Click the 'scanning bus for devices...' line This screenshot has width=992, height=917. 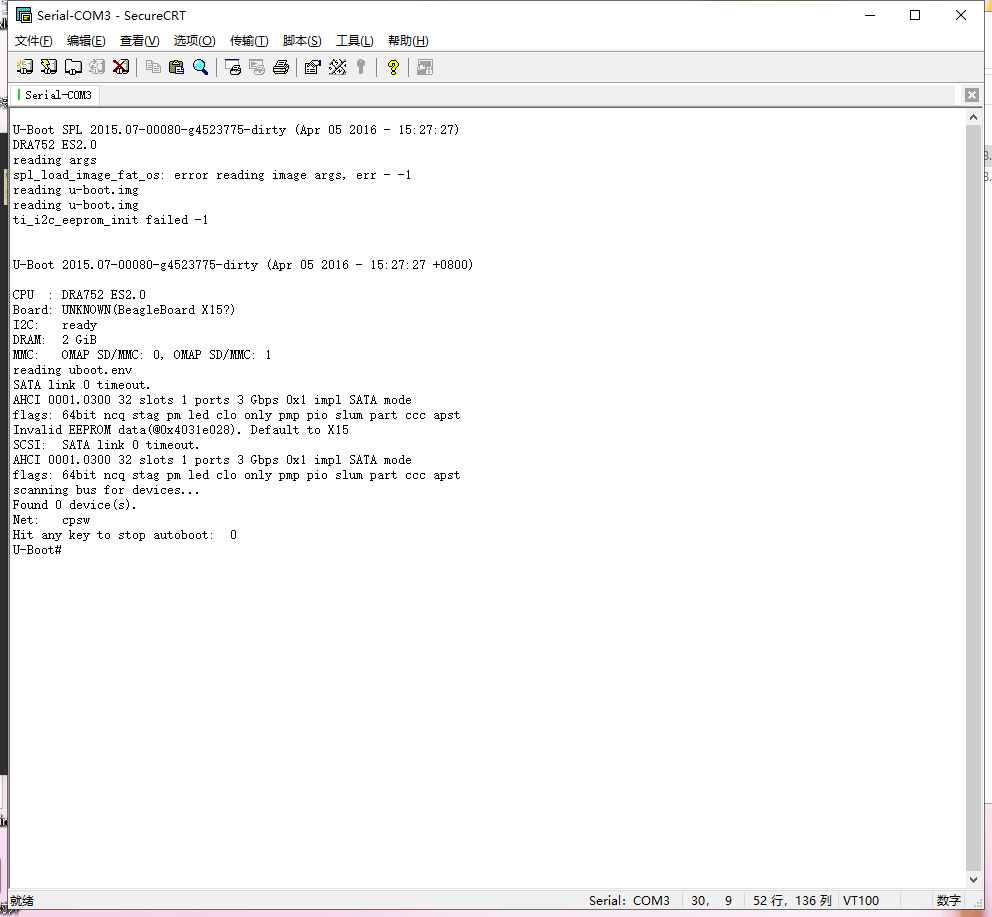106,490
